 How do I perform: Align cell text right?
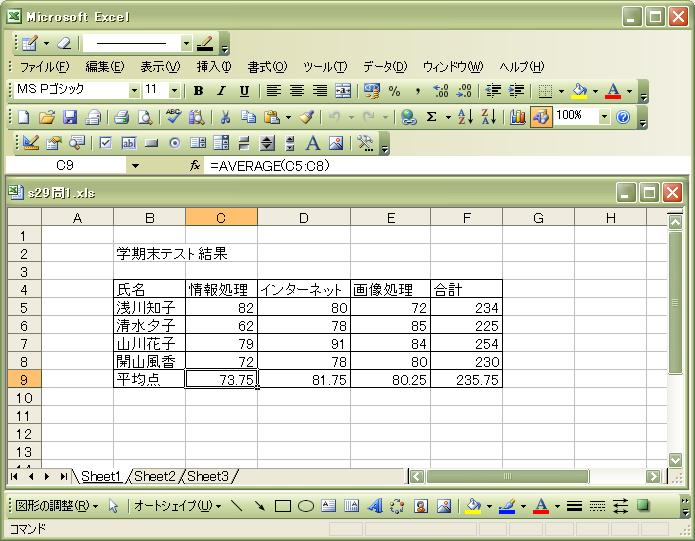[320, 91]
